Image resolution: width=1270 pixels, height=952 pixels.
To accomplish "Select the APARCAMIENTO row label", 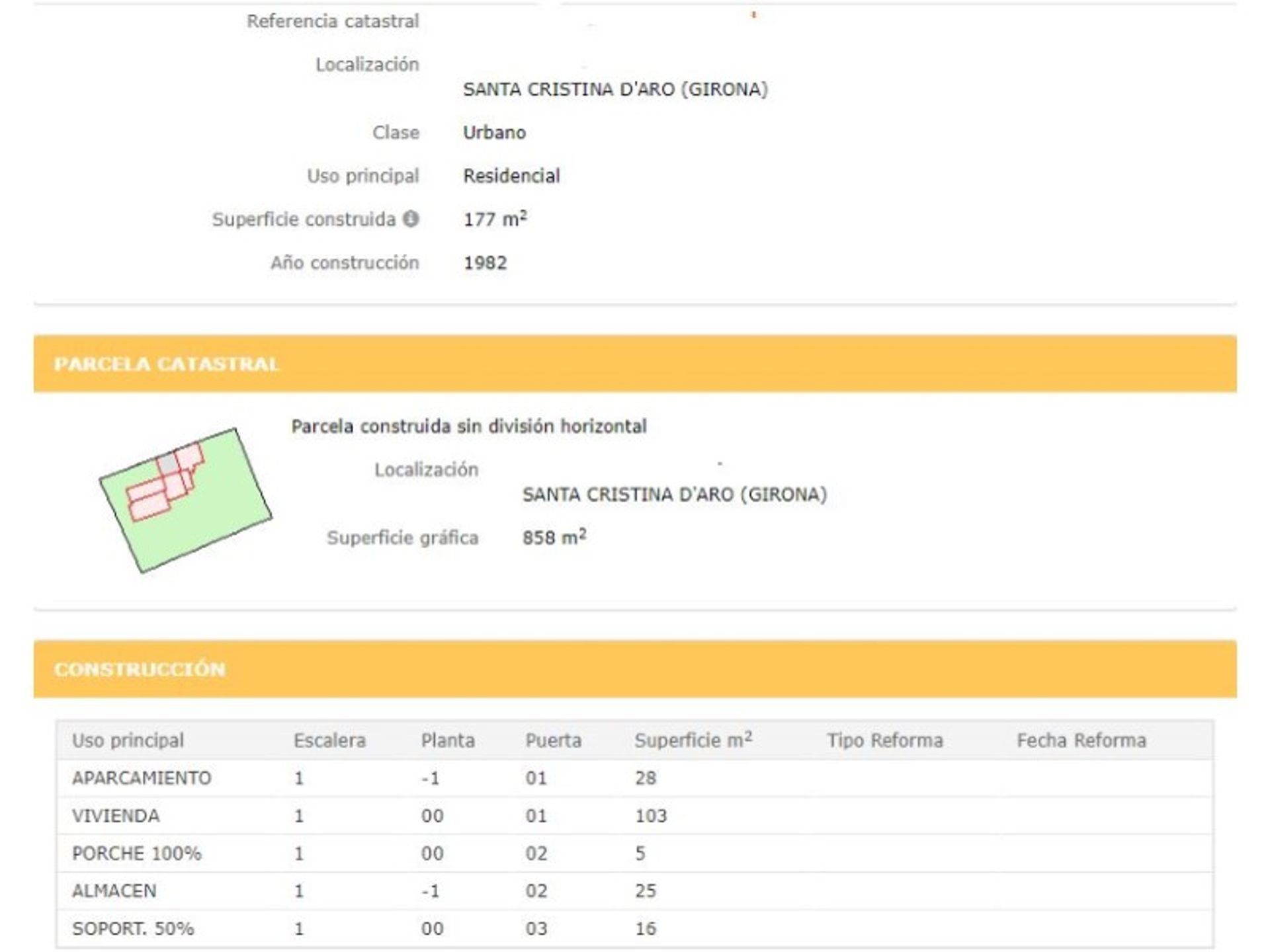I will (x=142, y=778).
